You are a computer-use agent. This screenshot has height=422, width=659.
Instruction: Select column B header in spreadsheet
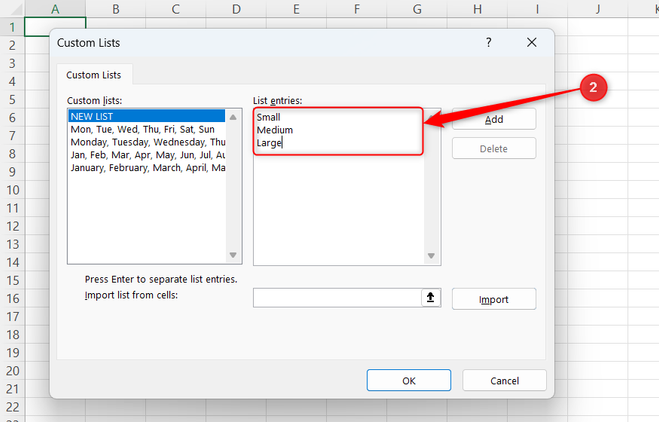pyautogui.click(x=116, y=9)
